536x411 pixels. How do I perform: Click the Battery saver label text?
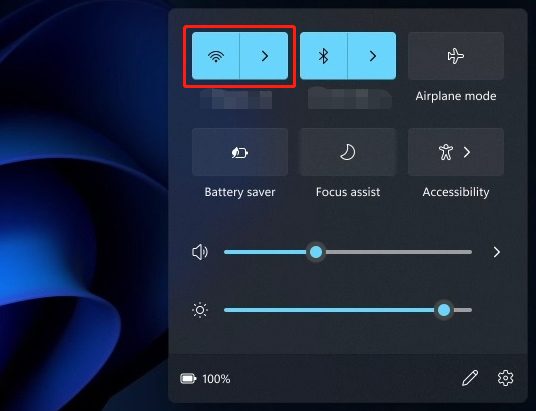point(240,192)
